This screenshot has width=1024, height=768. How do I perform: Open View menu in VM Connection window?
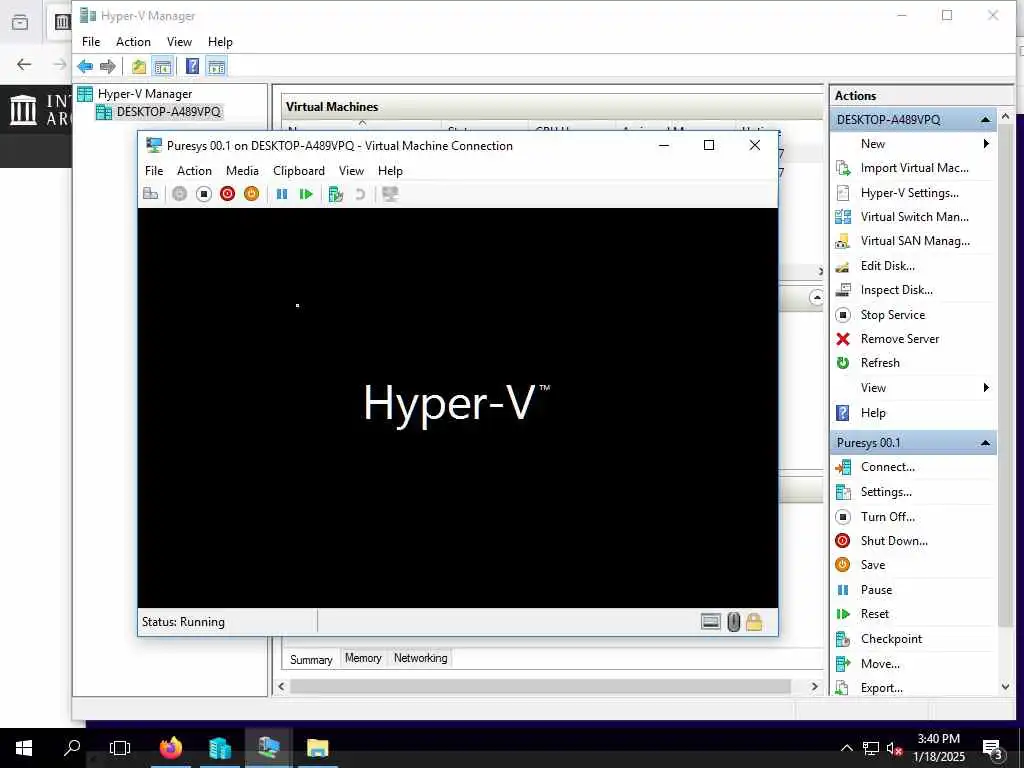tap(351, 170)
